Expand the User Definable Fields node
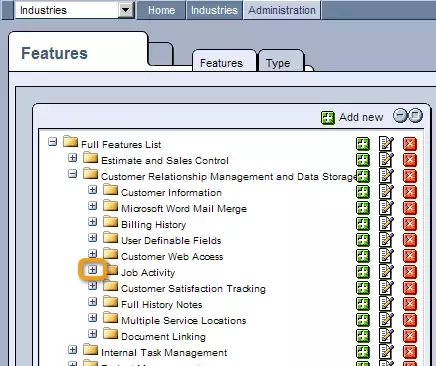The image size is (436, 366). pyautogui.click(x=93, y=238)
